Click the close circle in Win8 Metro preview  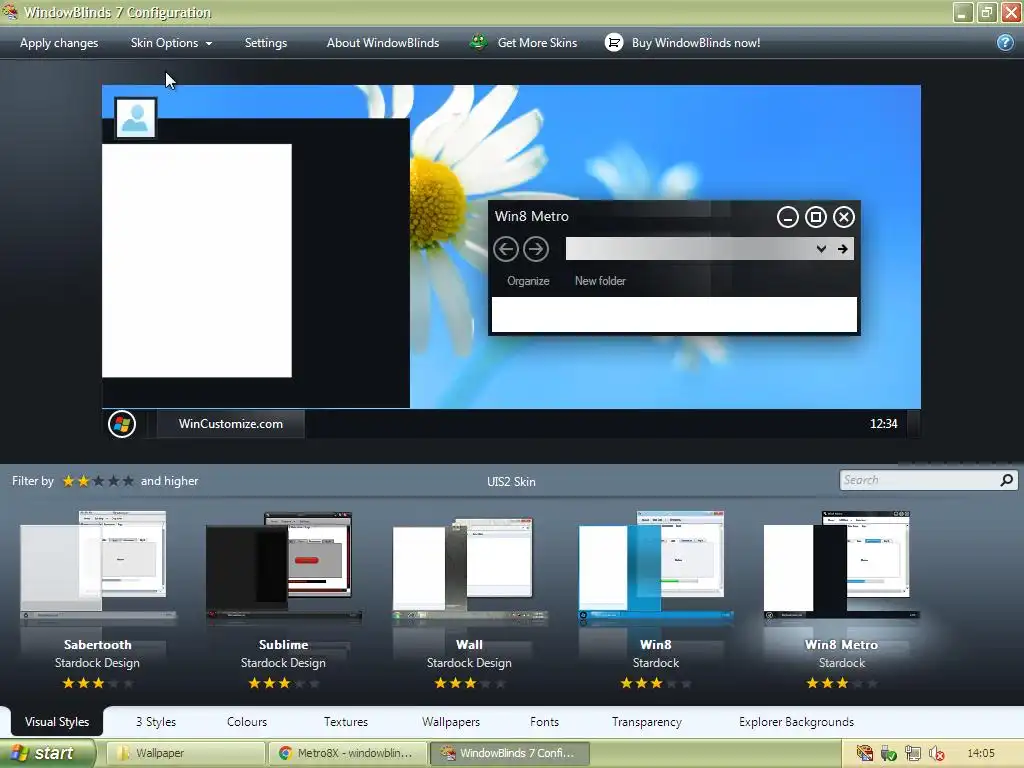[x=844, y=217]
